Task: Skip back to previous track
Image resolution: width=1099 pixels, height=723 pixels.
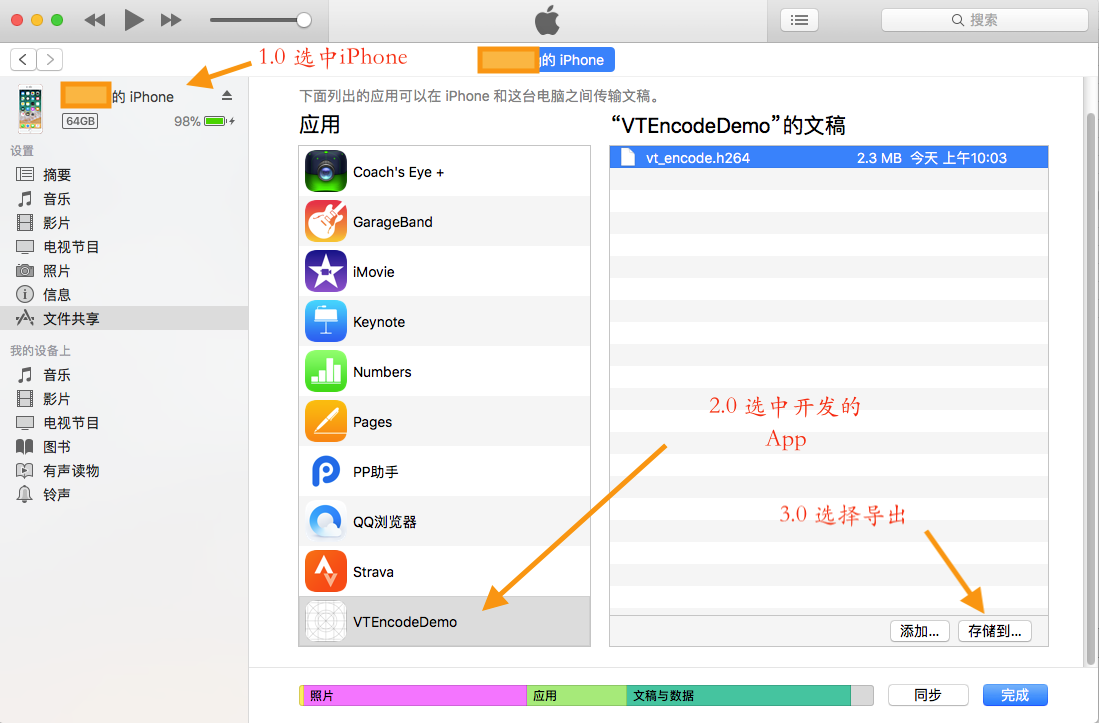Action: pos(95,20)
